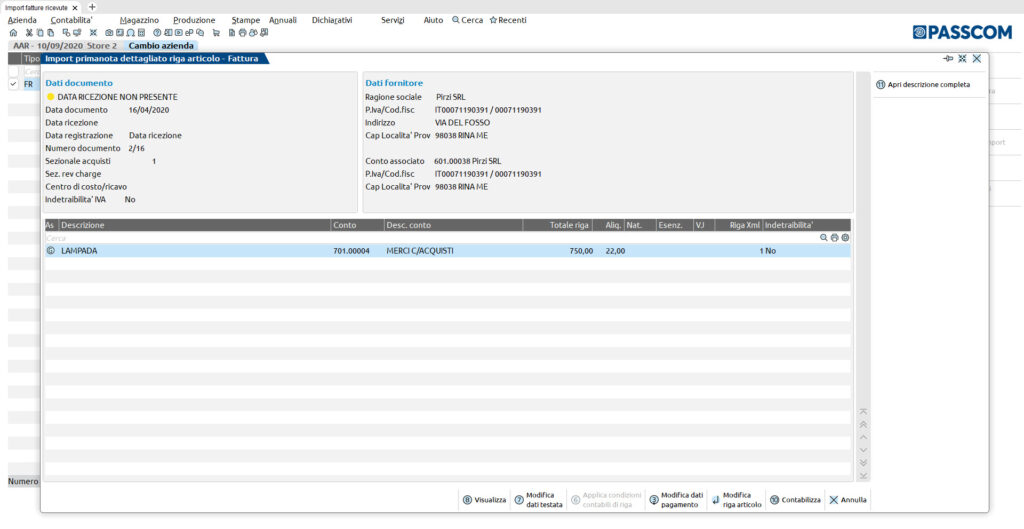Image resolution: width=1024 pixels, height=529 pixels.
Task: Select the Import fatture ricevute tab
Action: pos(36,8)
